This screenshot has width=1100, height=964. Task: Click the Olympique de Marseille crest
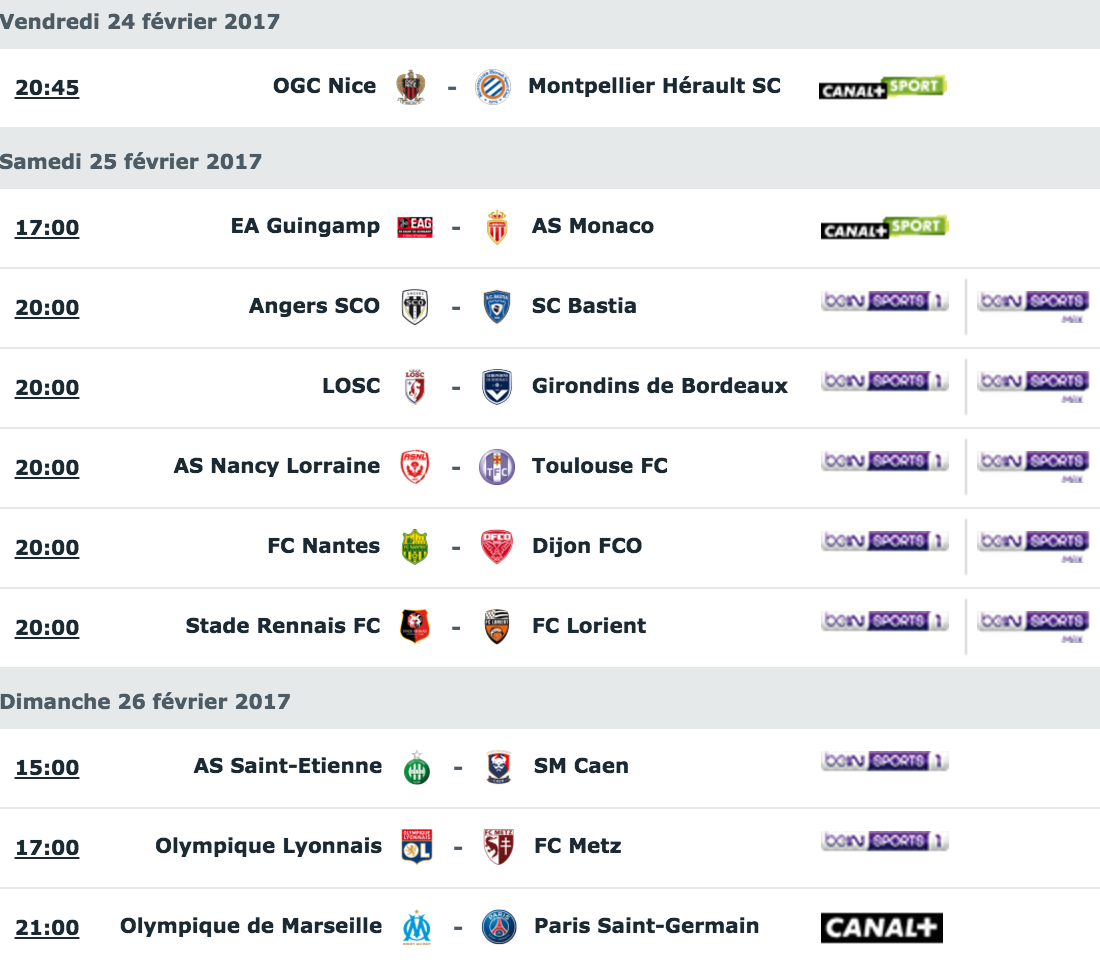(416, 927)
